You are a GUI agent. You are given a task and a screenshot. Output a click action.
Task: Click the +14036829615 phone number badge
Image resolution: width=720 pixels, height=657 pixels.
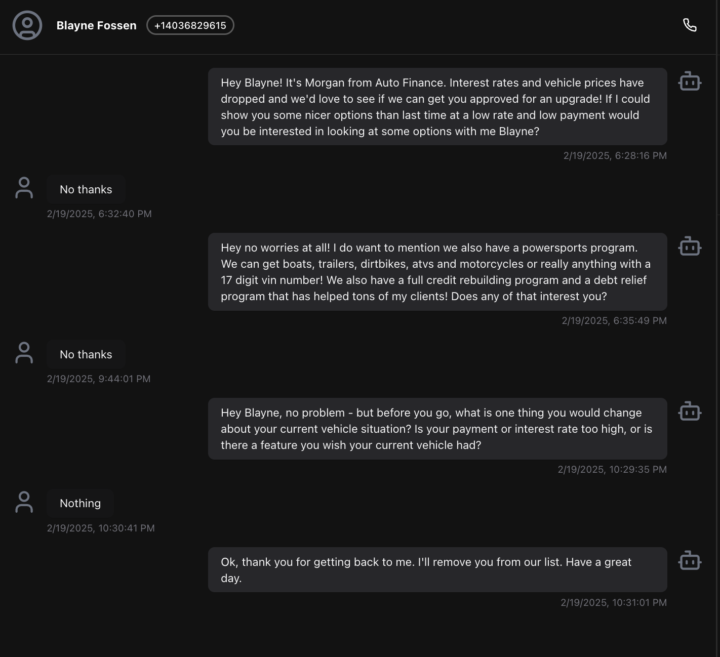[190, 25]
